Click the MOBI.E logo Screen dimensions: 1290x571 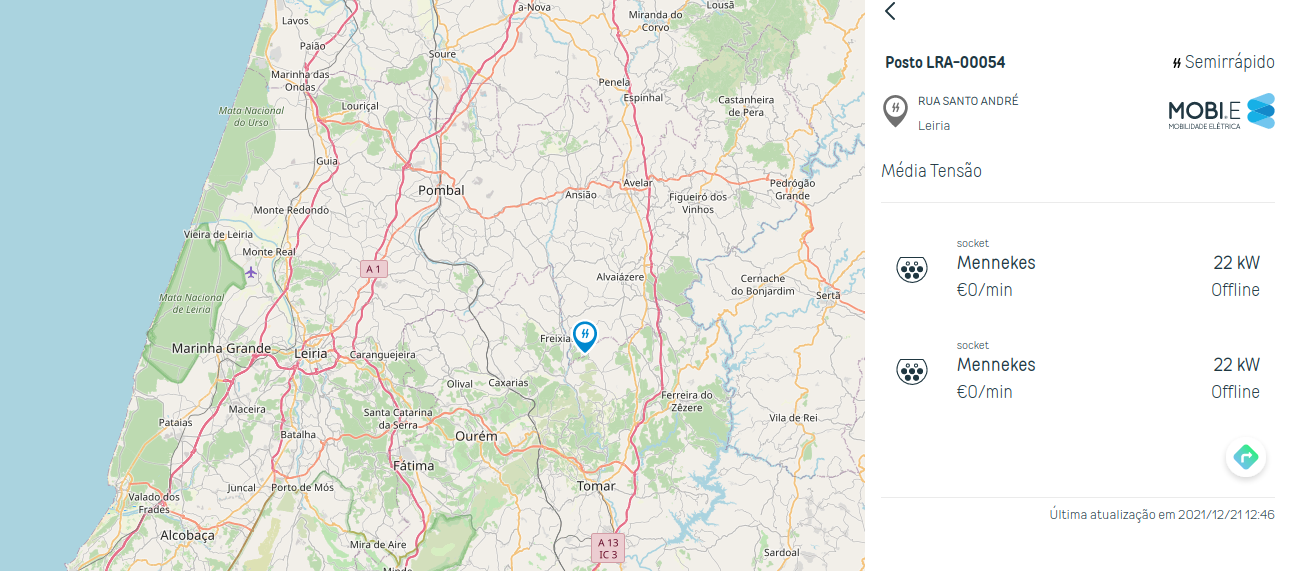click(x=1221, y=111)
